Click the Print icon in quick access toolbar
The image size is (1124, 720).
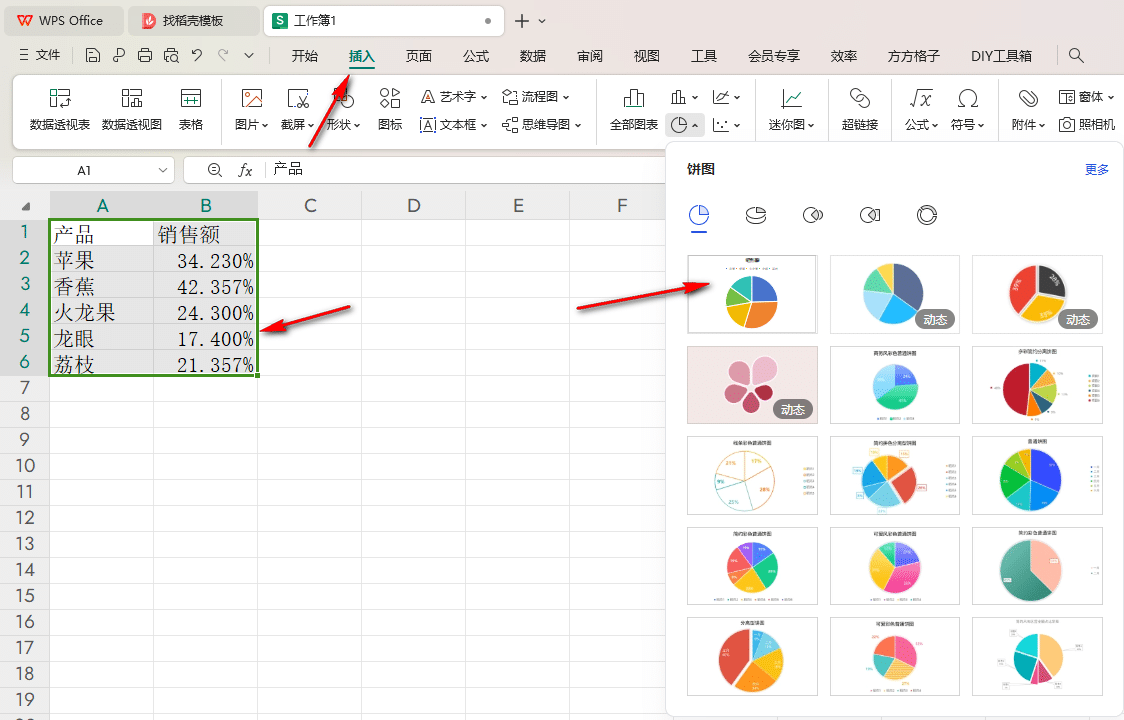(145, 55)
